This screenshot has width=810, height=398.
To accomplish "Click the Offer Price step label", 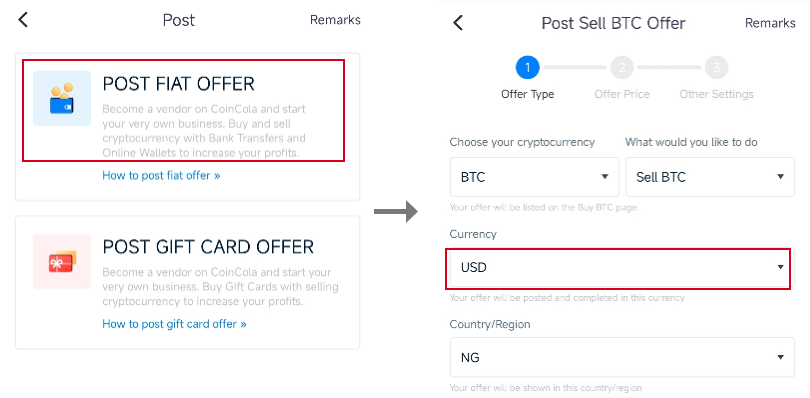I will click(x=622, y=95).
